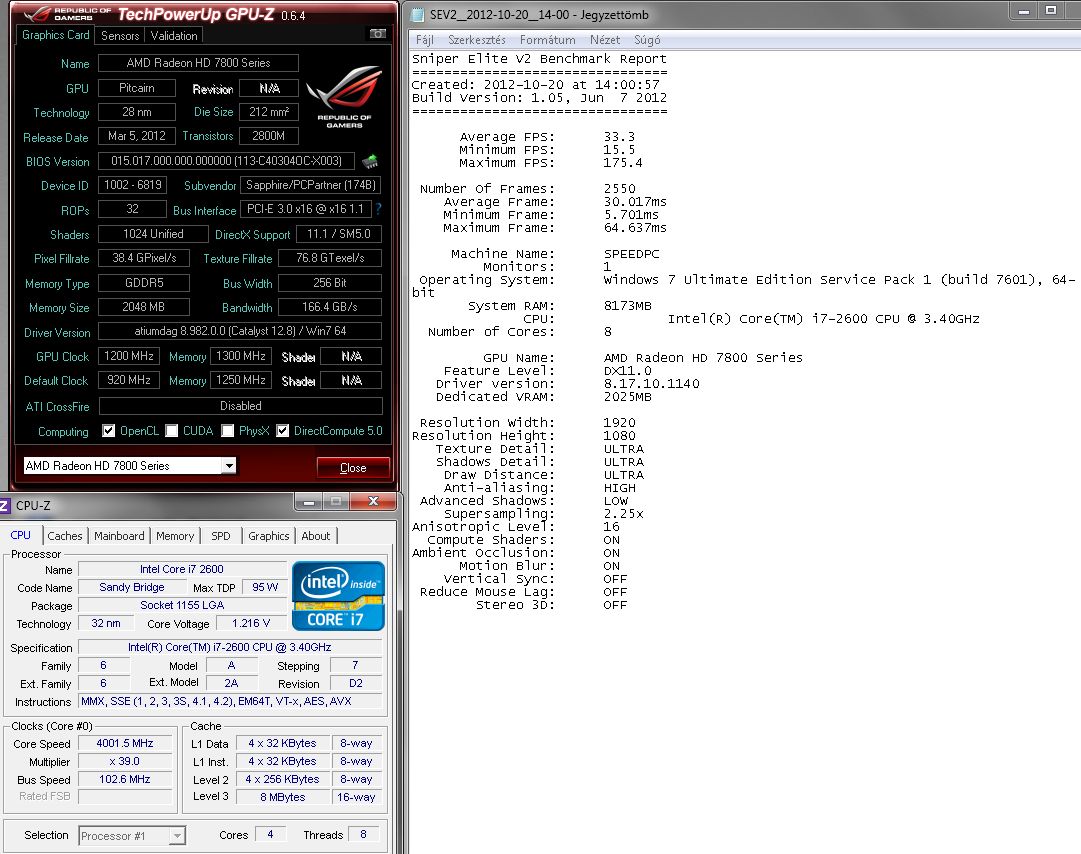Open the Graphics tab in CPU-Z

coord(269,536)
